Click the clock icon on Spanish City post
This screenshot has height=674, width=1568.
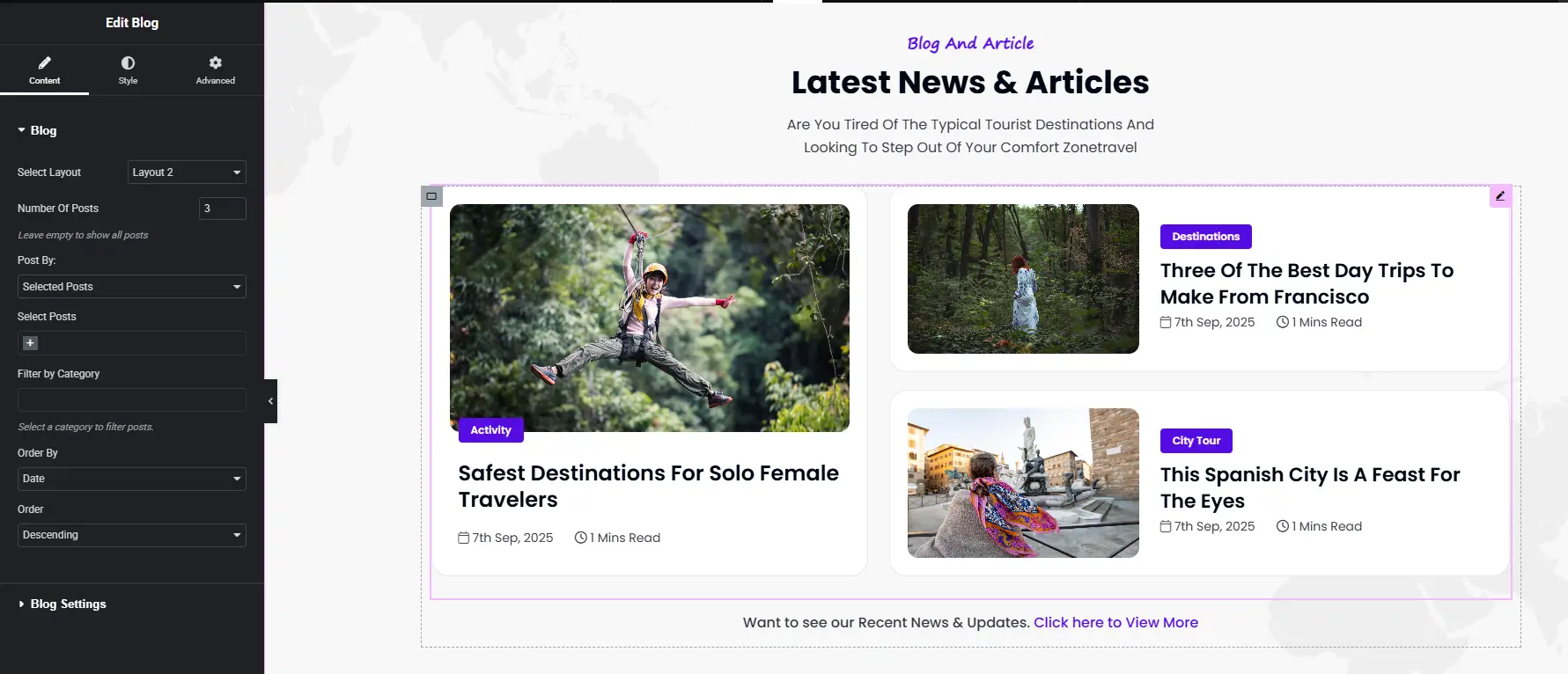tap(1283, 526)
